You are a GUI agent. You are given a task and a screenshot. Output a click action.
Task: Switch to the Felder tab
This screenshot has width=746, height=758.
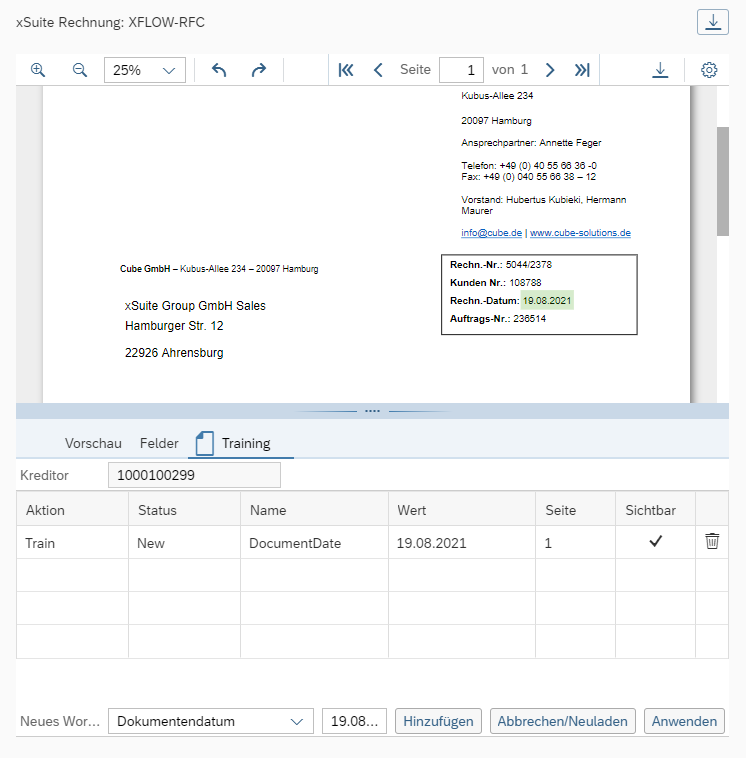tap(159, 443)
